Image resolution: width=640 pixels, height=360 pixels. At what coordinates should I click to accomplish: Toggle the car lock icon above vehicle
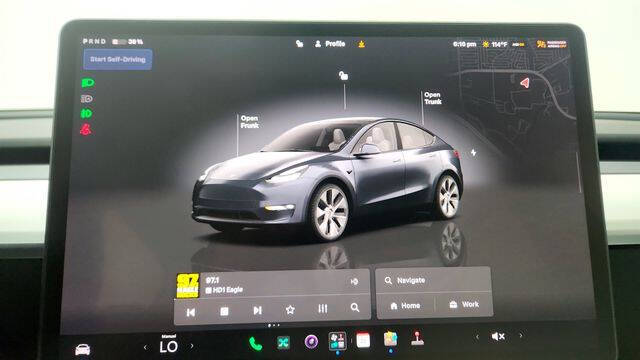(x=343, y=76)
